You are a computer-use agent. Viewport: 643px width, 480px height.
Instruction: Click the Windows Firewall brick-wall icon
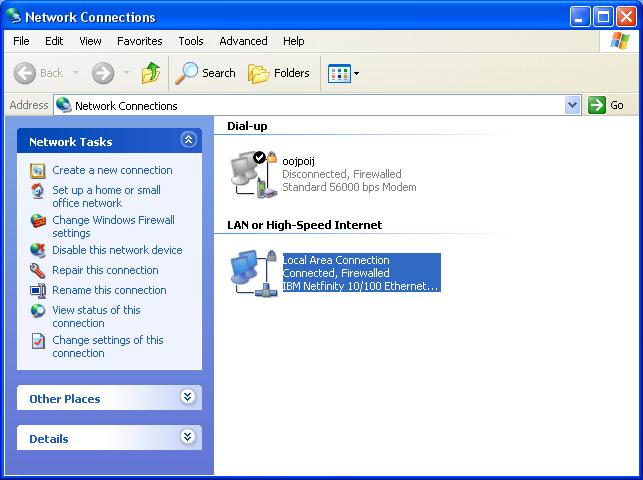click(x=38, y=221)
